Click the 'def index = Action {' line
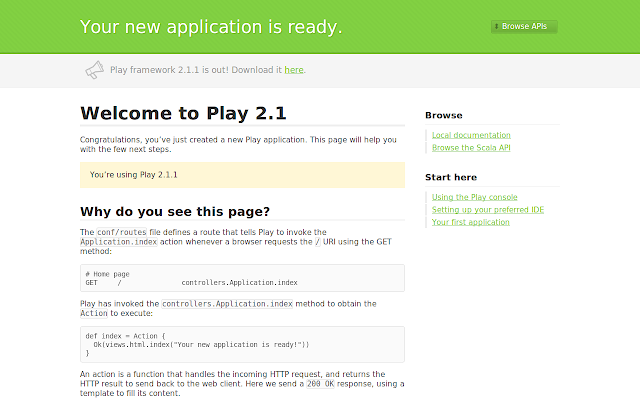Viewport: 640px width, 400px height. point(125,336)
